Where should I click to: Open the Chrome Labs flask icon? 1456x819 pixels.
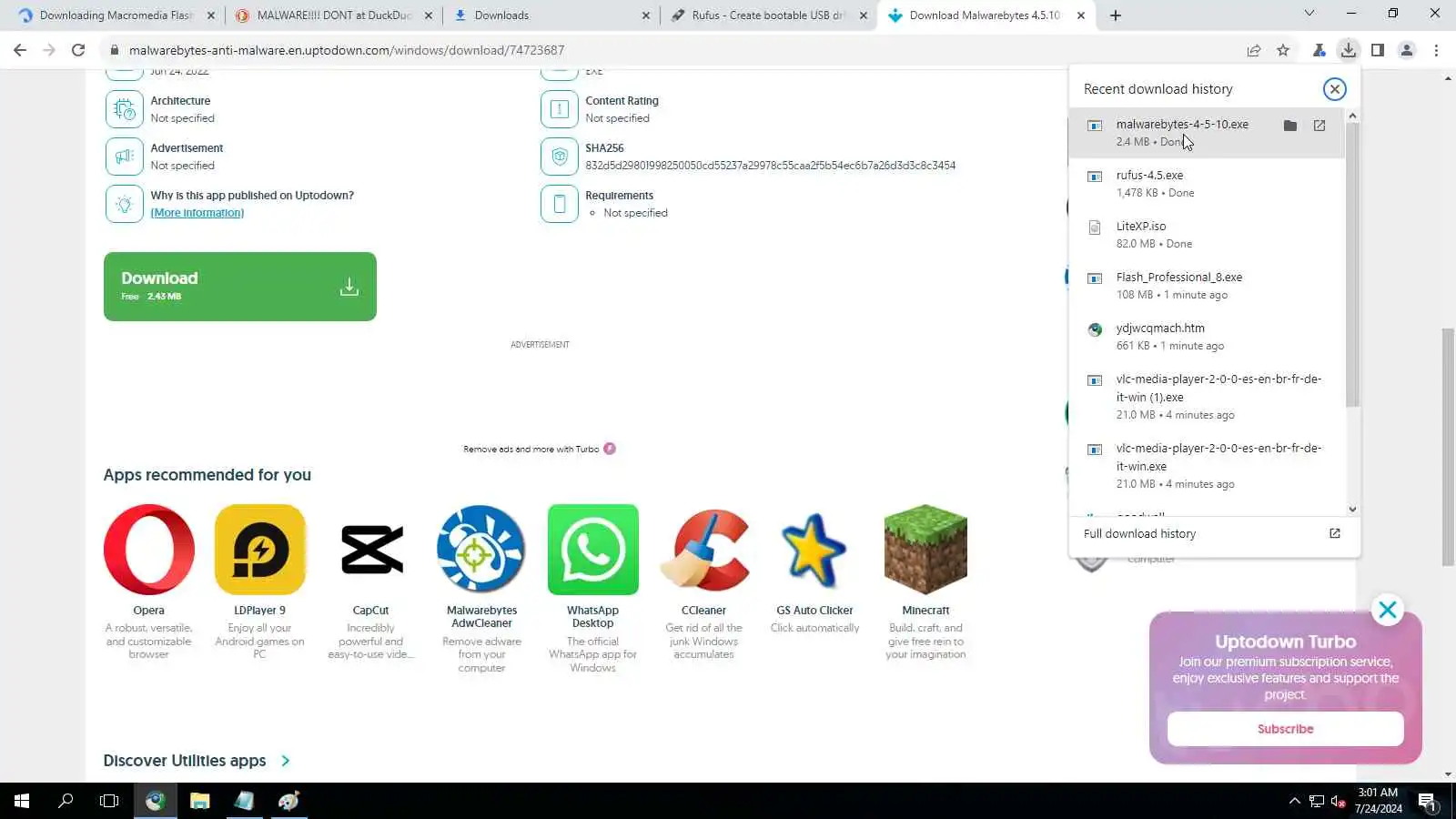pyautogui.click(x=1319, y=50)
